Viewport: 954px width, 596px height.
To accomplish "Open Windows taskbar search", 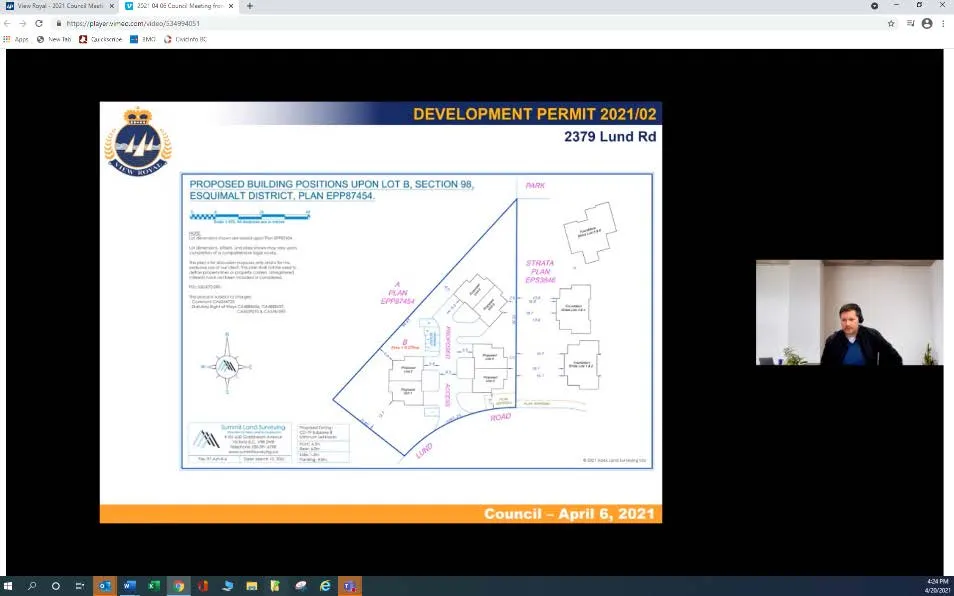I will 32,586.
